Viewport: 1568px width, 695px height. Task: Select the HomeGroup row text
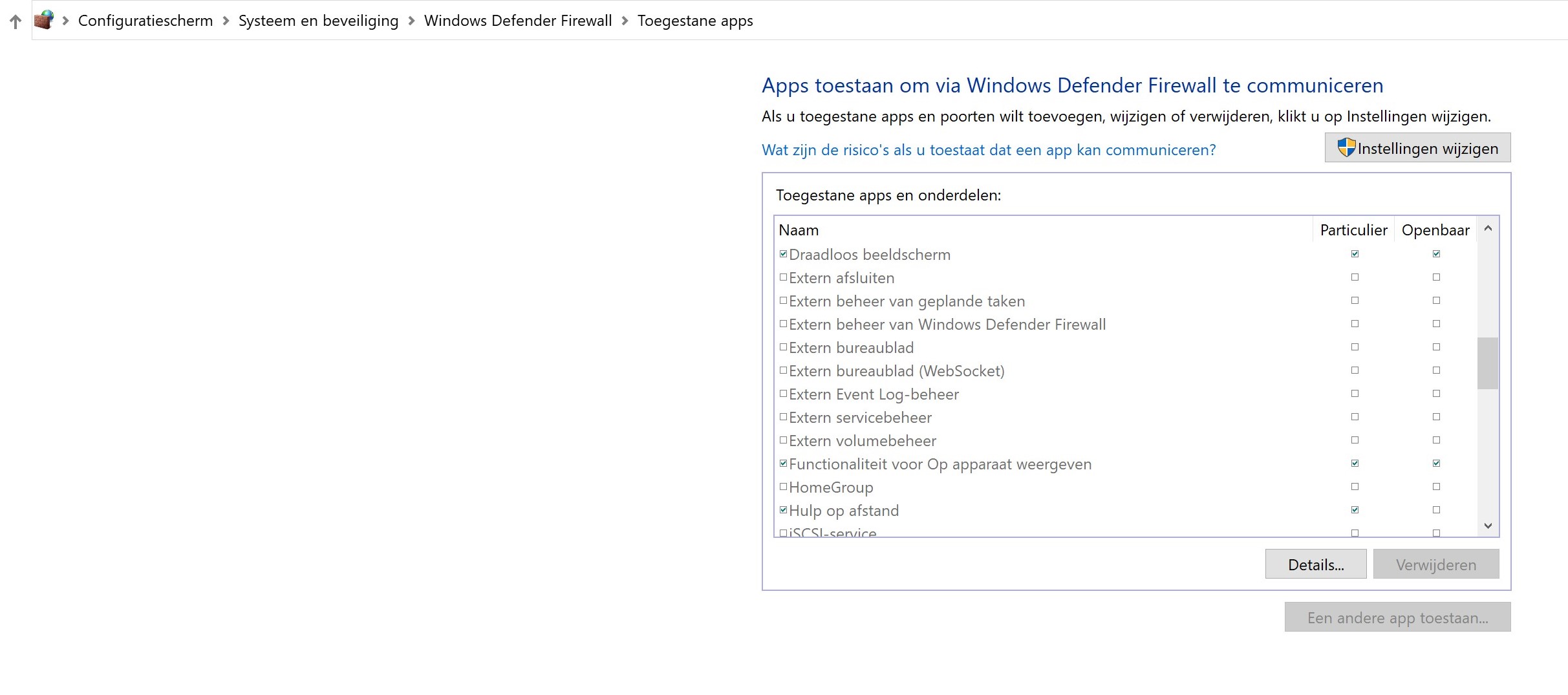tap(831, 487)
